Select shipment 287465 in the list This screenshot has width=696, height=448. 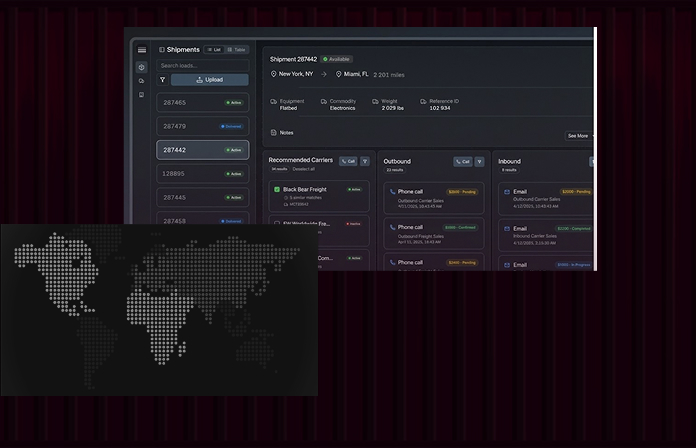[x=203, y=102]
